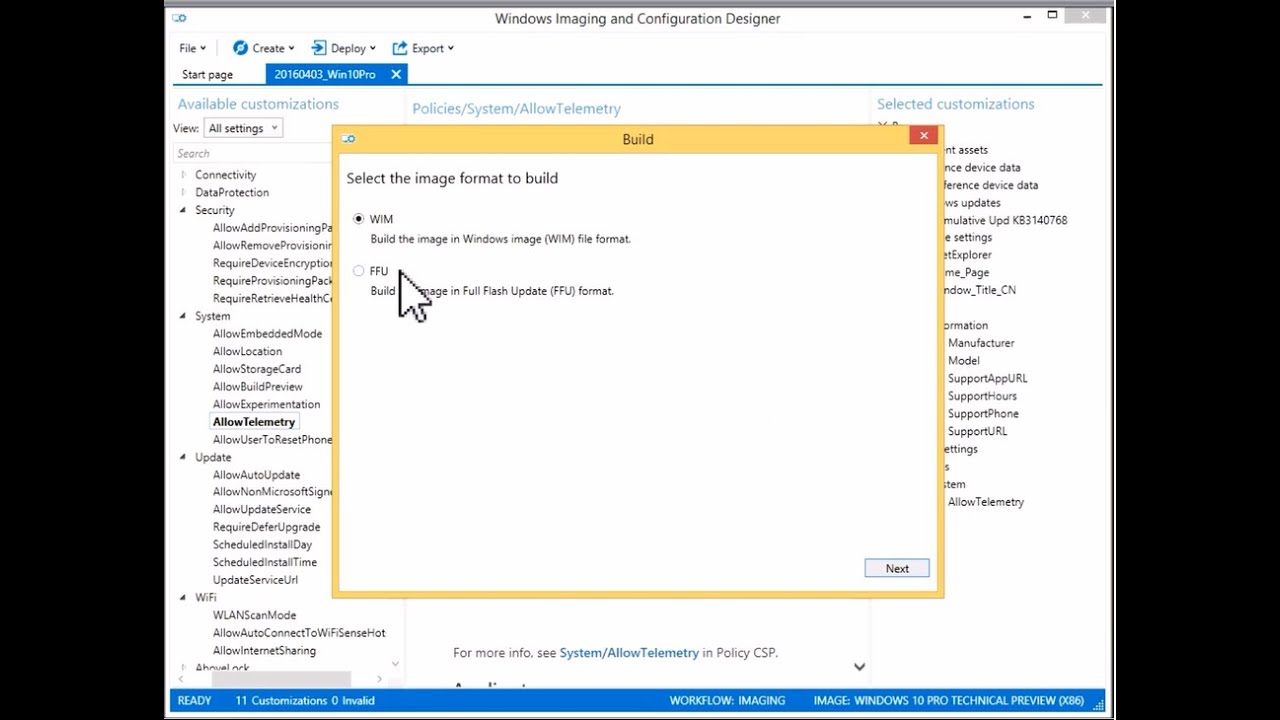Open System/AllowTelemetry Policy CSP link
The height and width of the screenshot is (720, 1280).
click(x=629, y=653)
